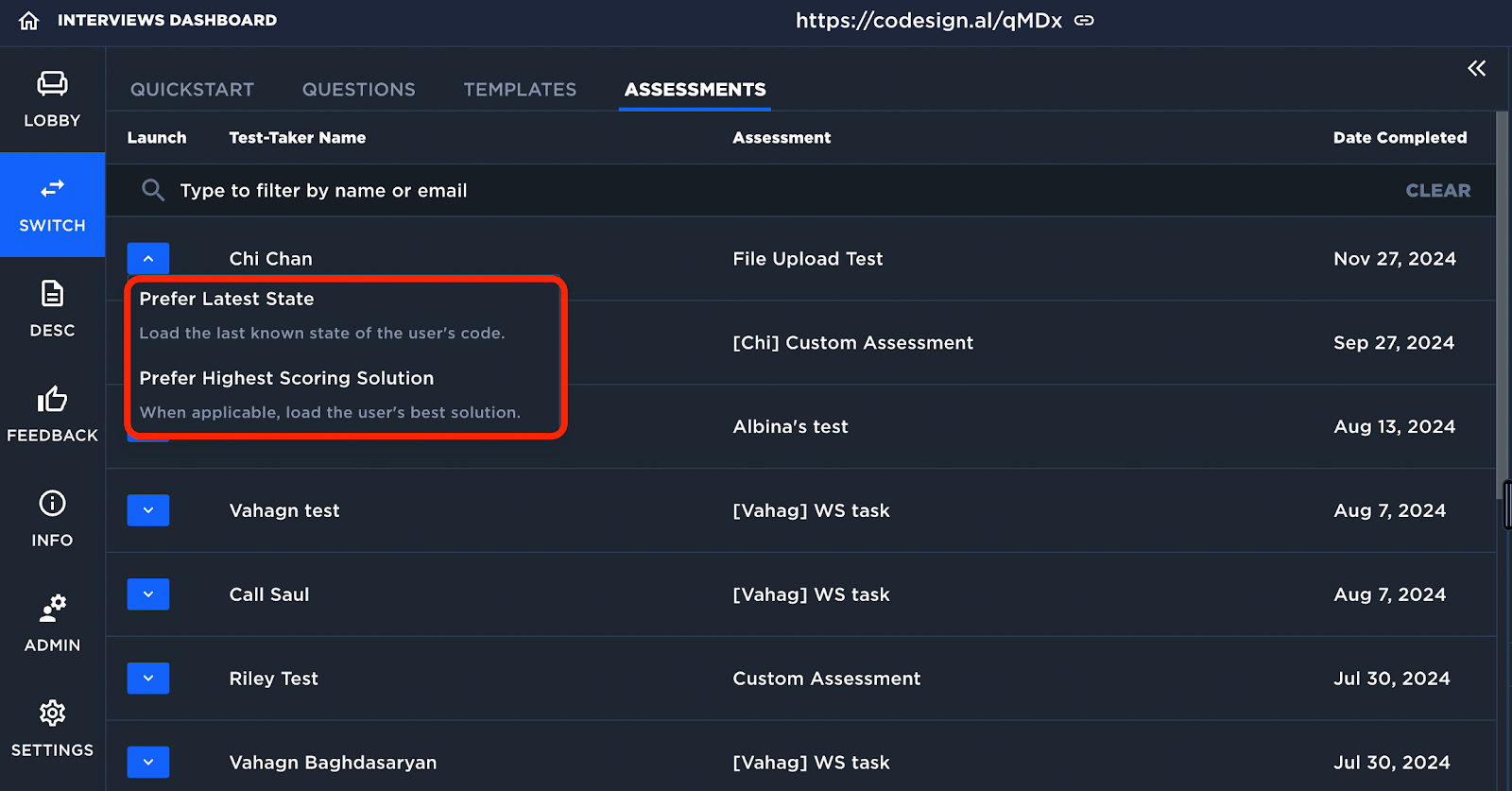Screen dimensions: 1512x791
Task: Click the Date Completed column header
Action: pyautogui.click(x=1400, y=138)
